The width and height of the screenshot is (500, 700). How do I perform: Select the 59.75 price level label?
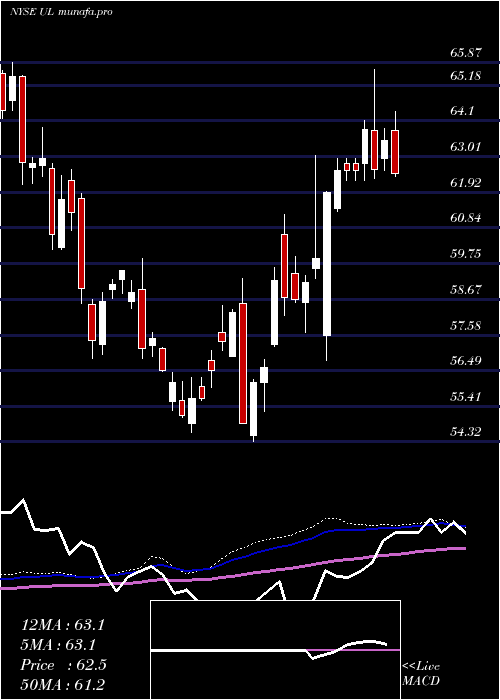coord(466,254)
